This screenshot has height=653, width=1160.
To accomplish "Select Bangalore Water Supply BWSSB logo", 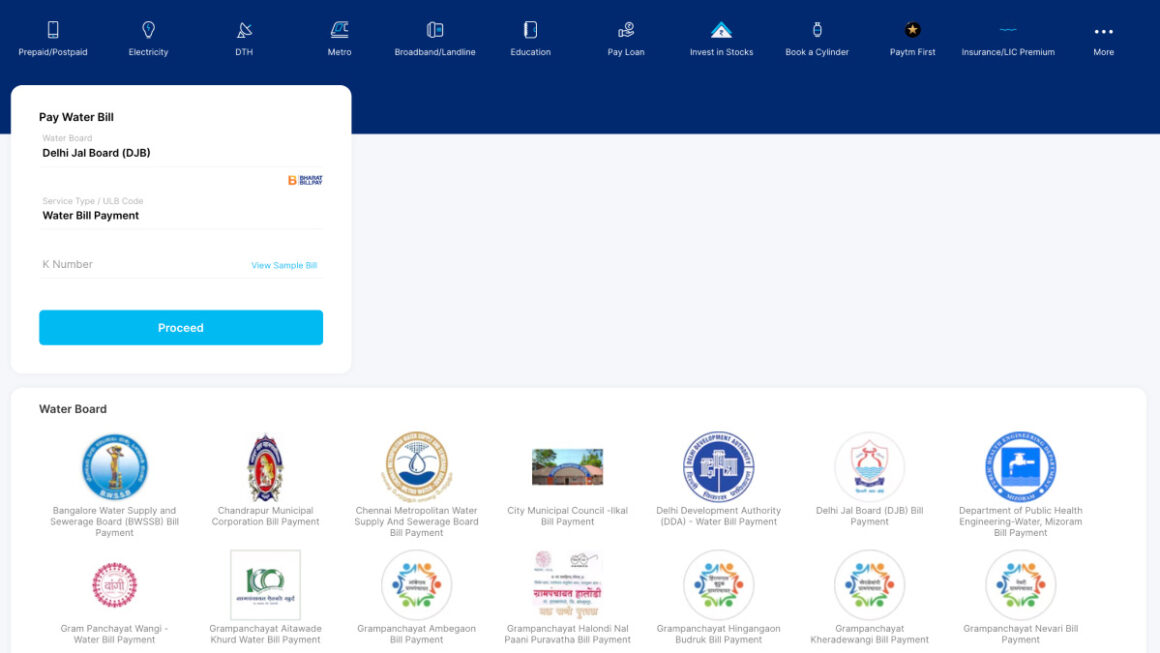I will [x=115, y=467].
